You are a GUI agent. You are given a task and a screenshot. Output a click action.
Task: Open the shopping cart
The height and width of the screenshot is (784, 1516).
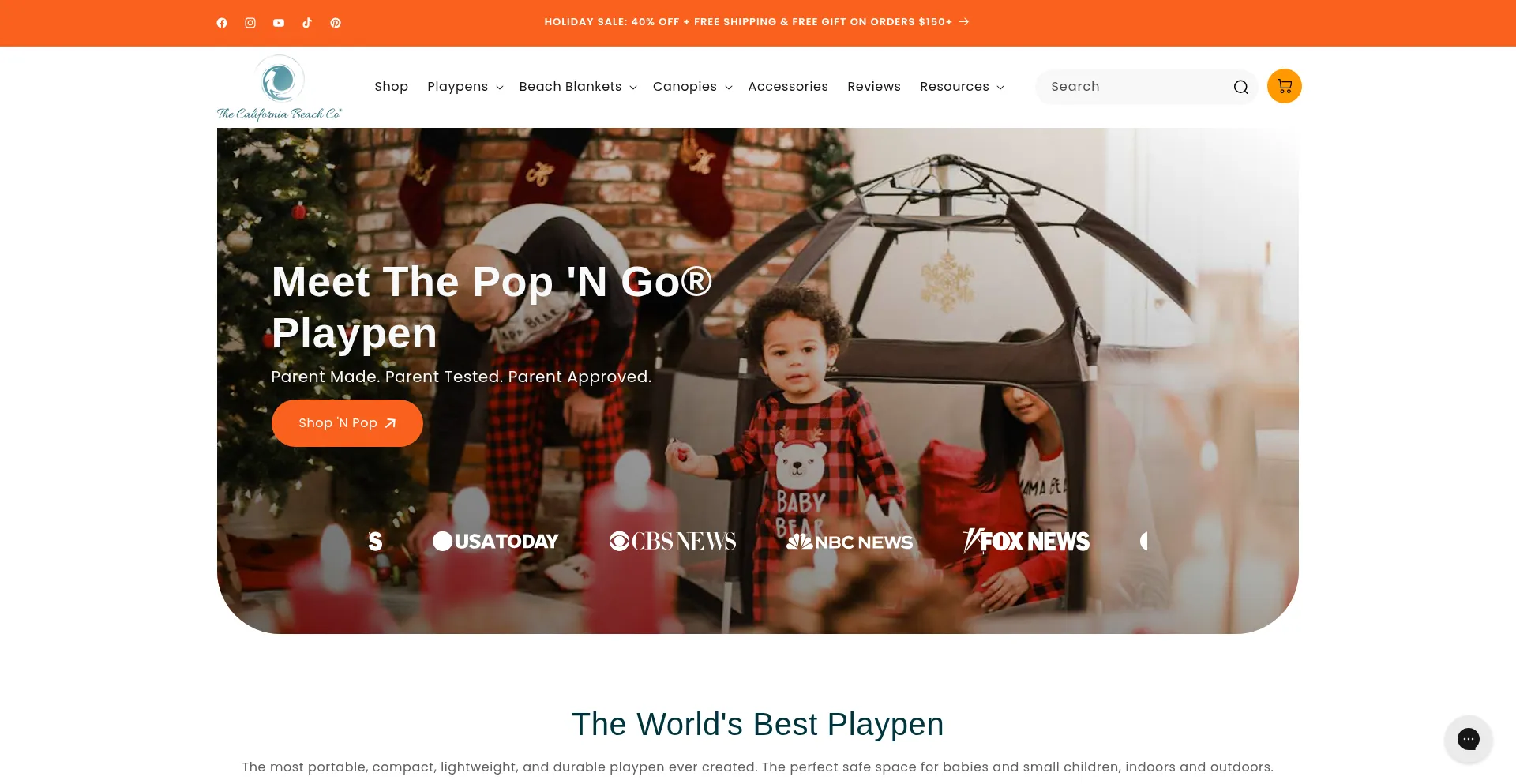(x=1285, y=86)
